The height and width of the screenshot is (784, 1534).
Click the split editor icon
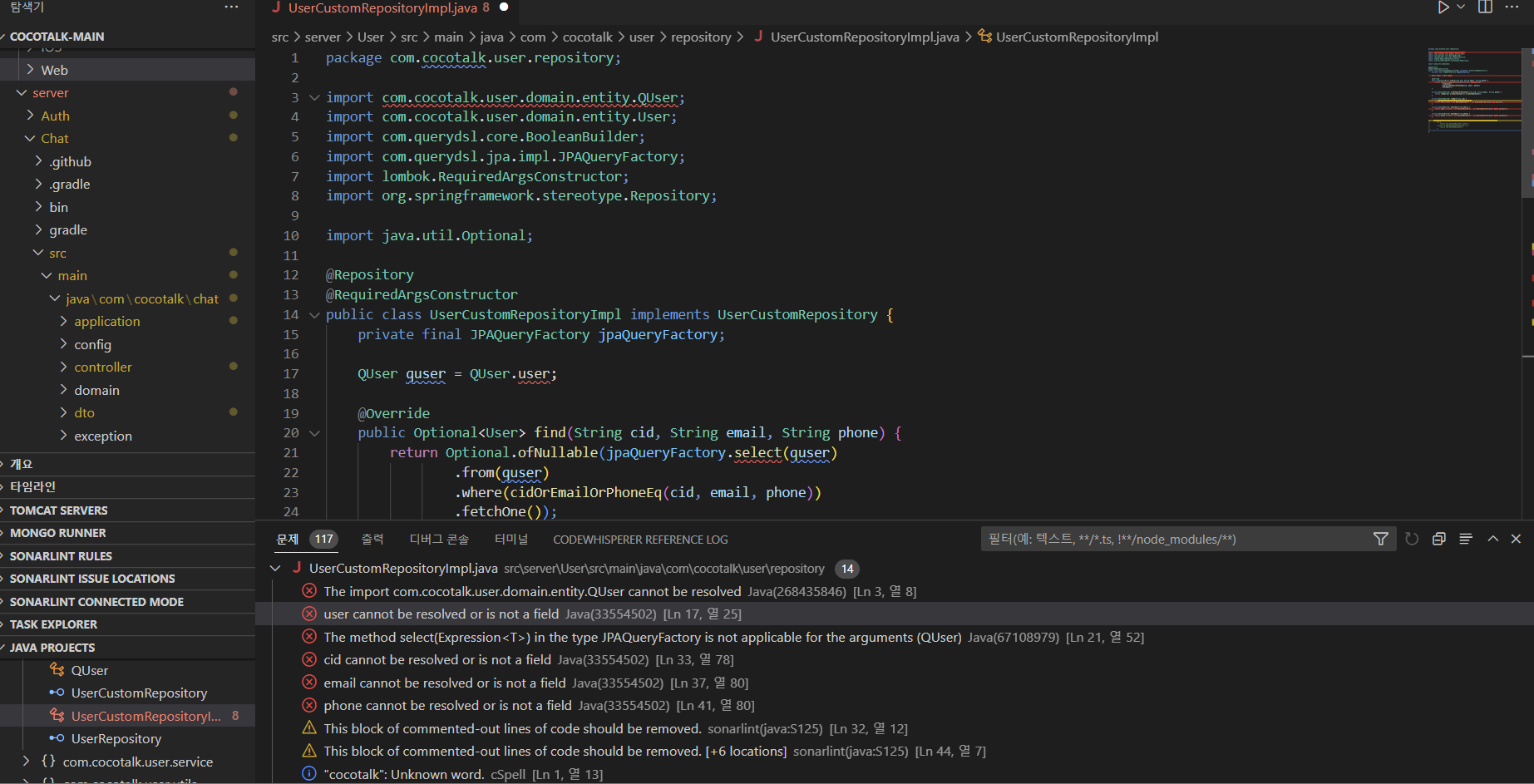[x=1485, y=7]
